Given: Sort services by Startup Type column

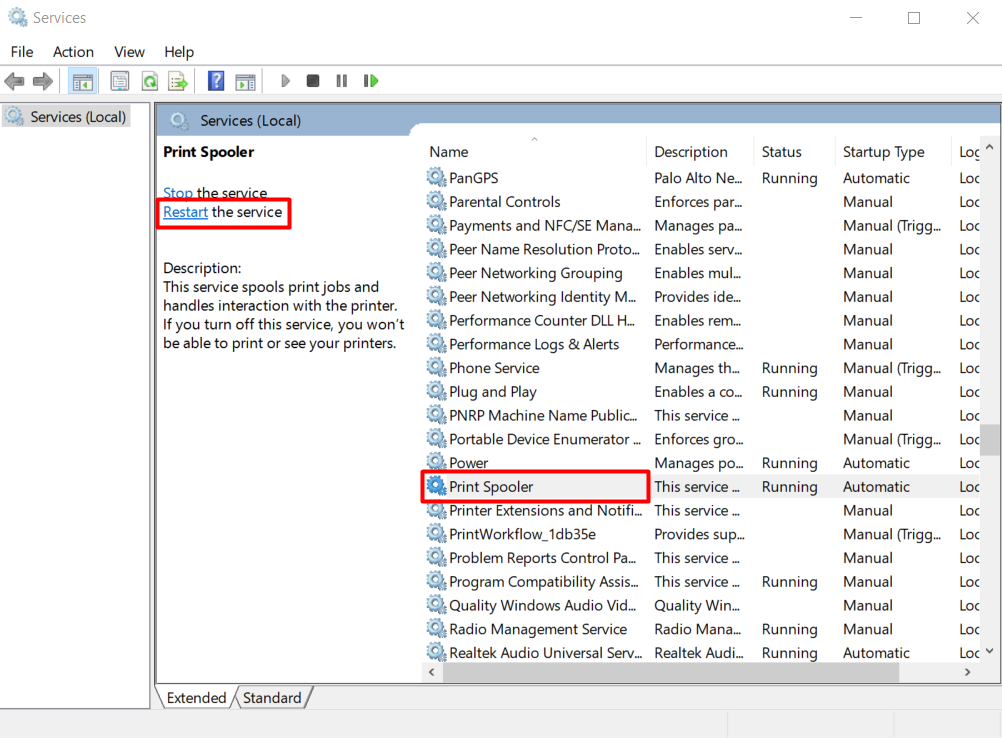Looking at the screenshot, I should [x=883, y=152].
